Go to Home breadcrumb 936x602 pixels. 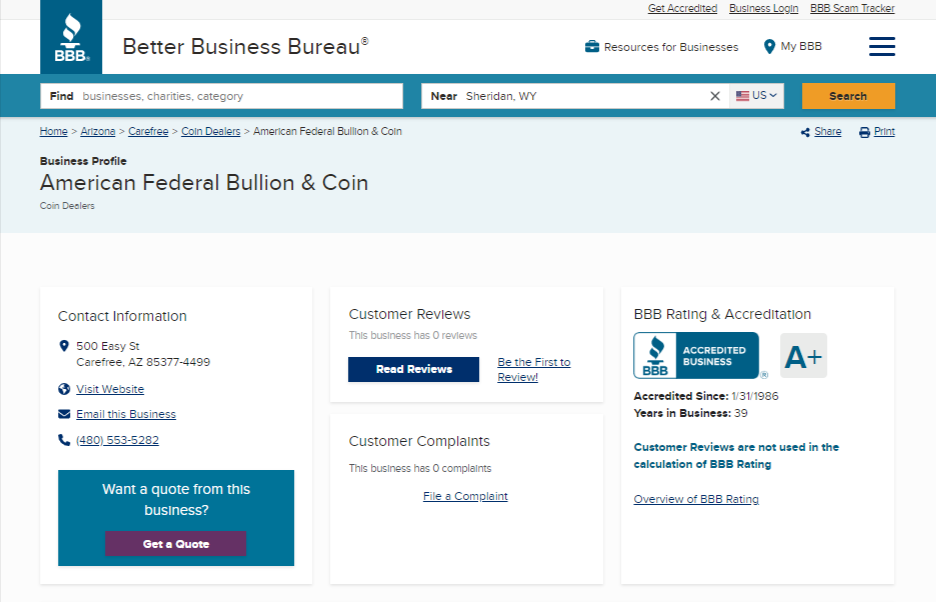54,131
